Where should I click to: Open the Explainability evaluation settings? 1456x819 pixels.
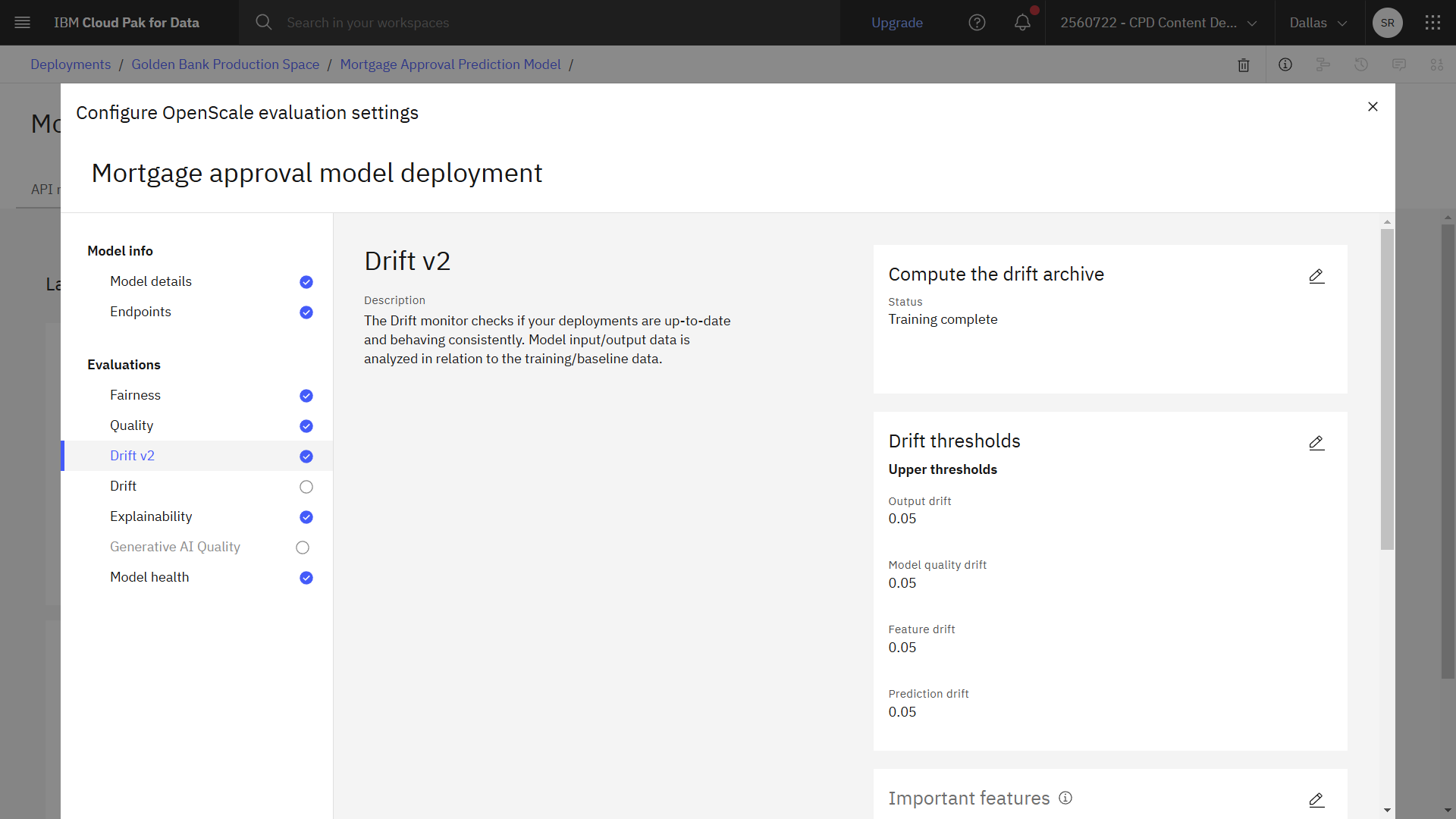(x=151, y=516)
